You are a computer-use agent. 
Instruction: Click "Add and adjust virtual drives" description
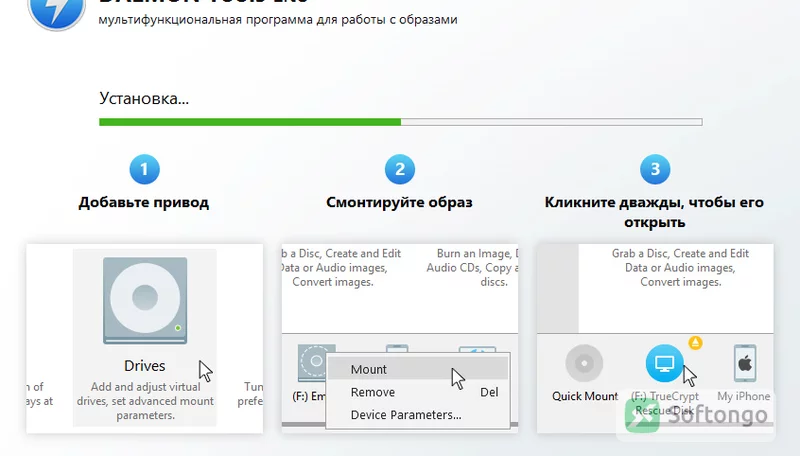click(145, 401)
